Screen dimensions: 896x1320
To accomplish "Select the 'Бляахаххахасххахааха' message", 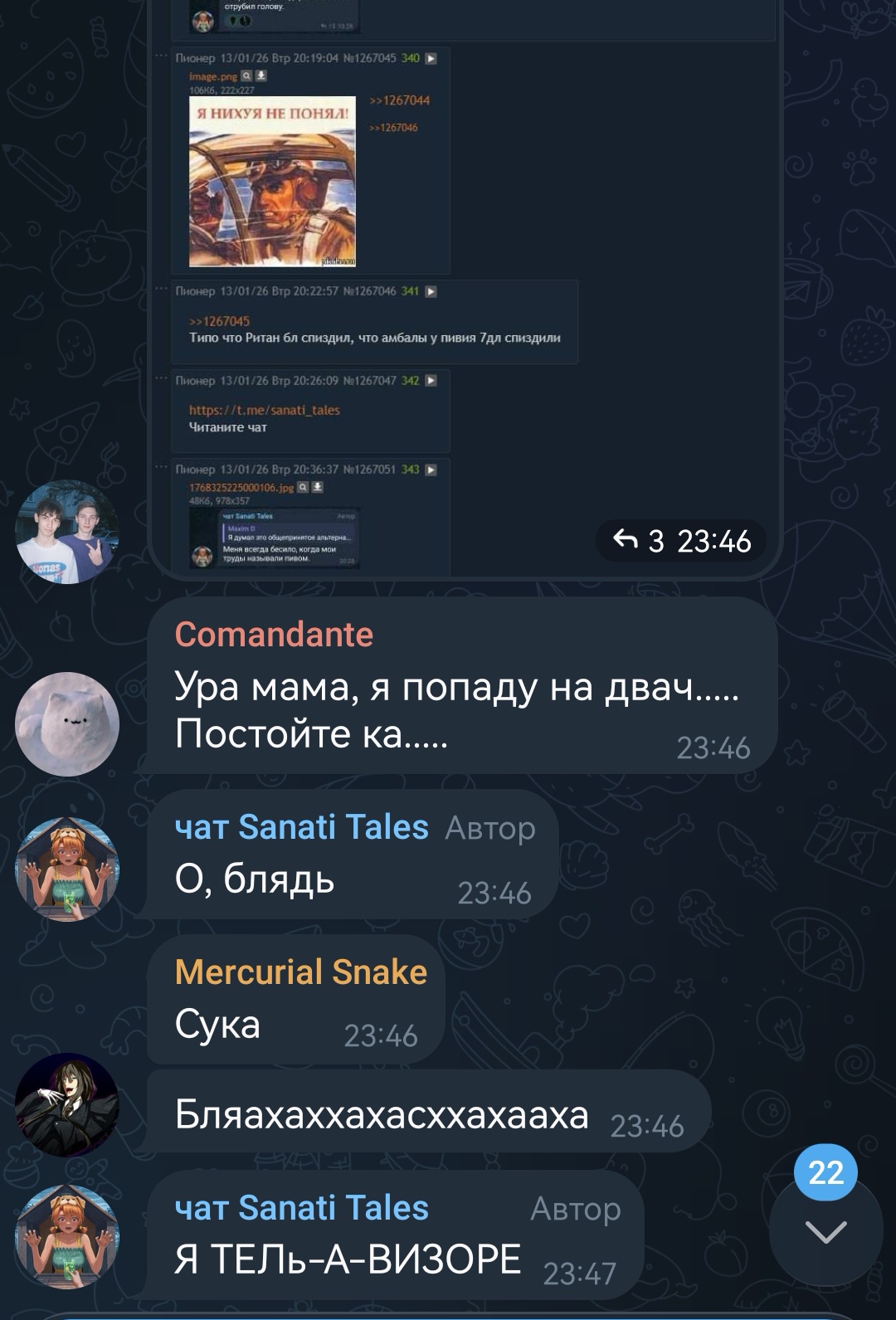I will [x=429, y=1113].
